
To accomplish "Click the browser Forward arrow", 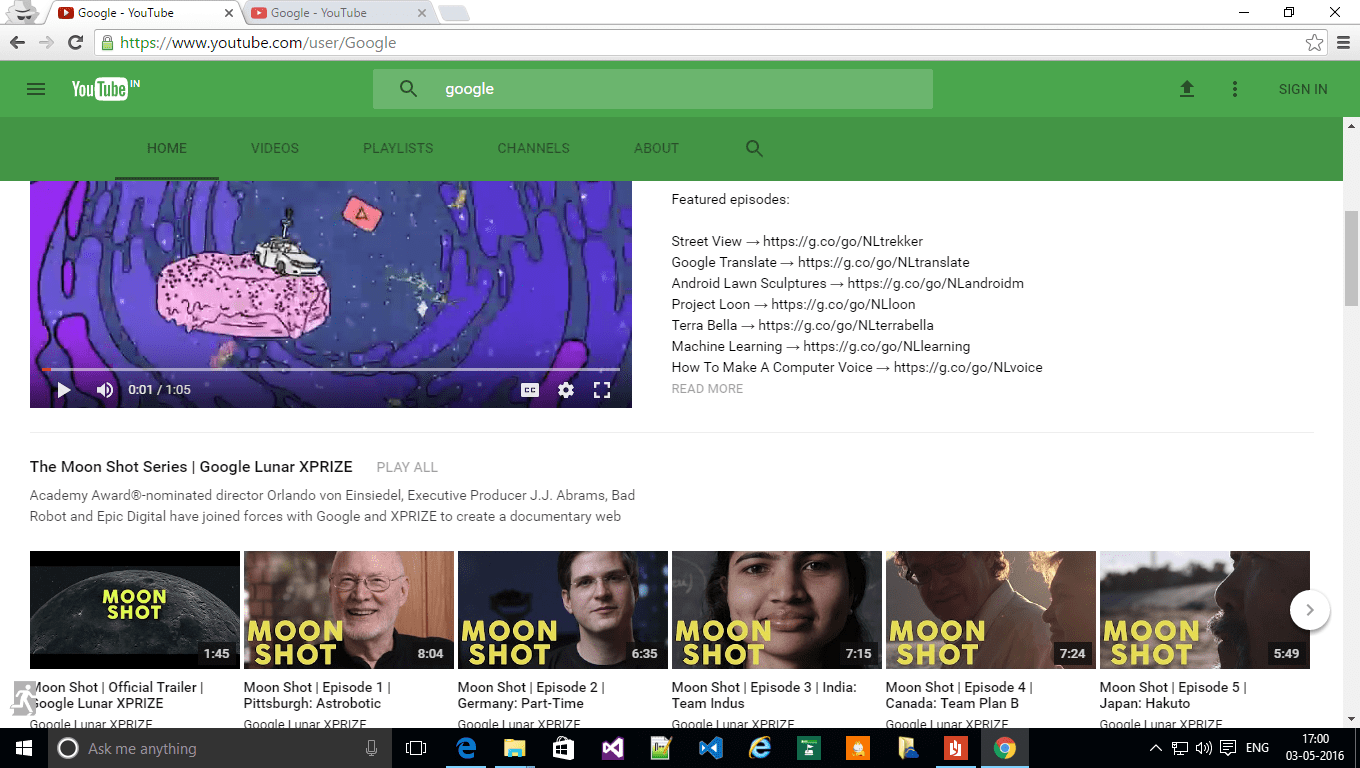I will [46, 43].
